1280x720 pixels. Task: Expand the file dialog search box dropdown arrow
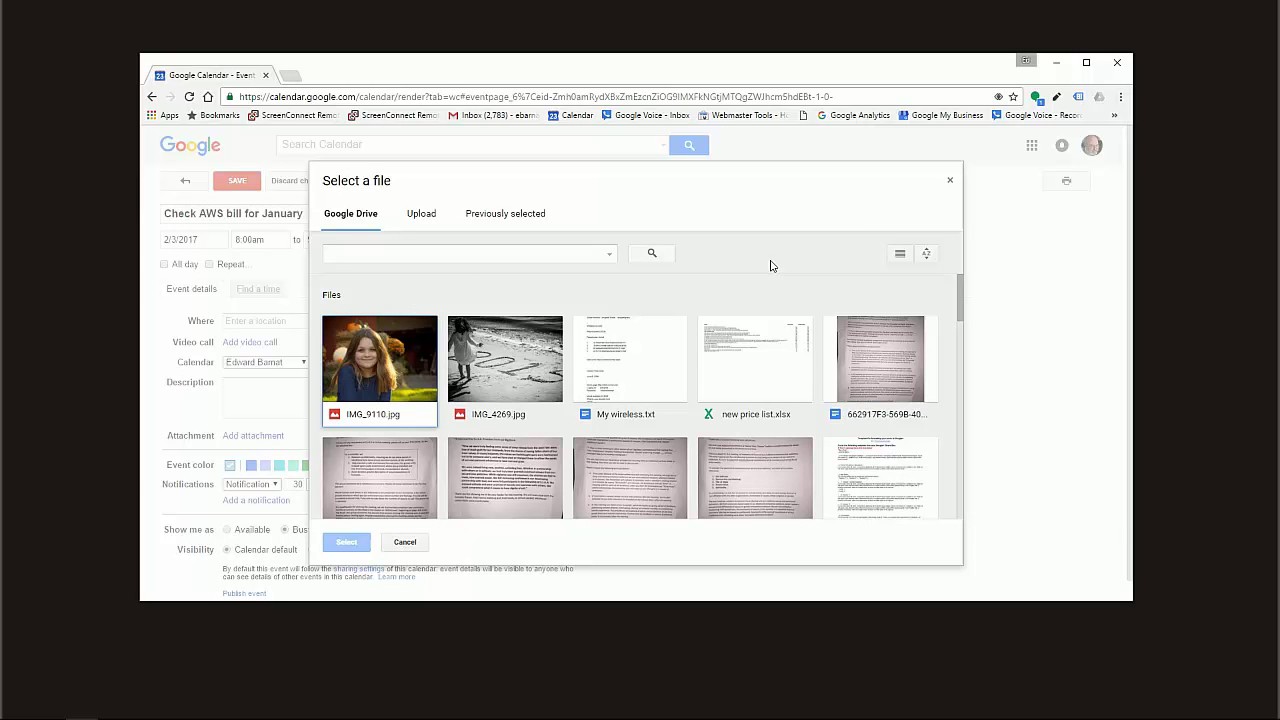tap(609, 254)
